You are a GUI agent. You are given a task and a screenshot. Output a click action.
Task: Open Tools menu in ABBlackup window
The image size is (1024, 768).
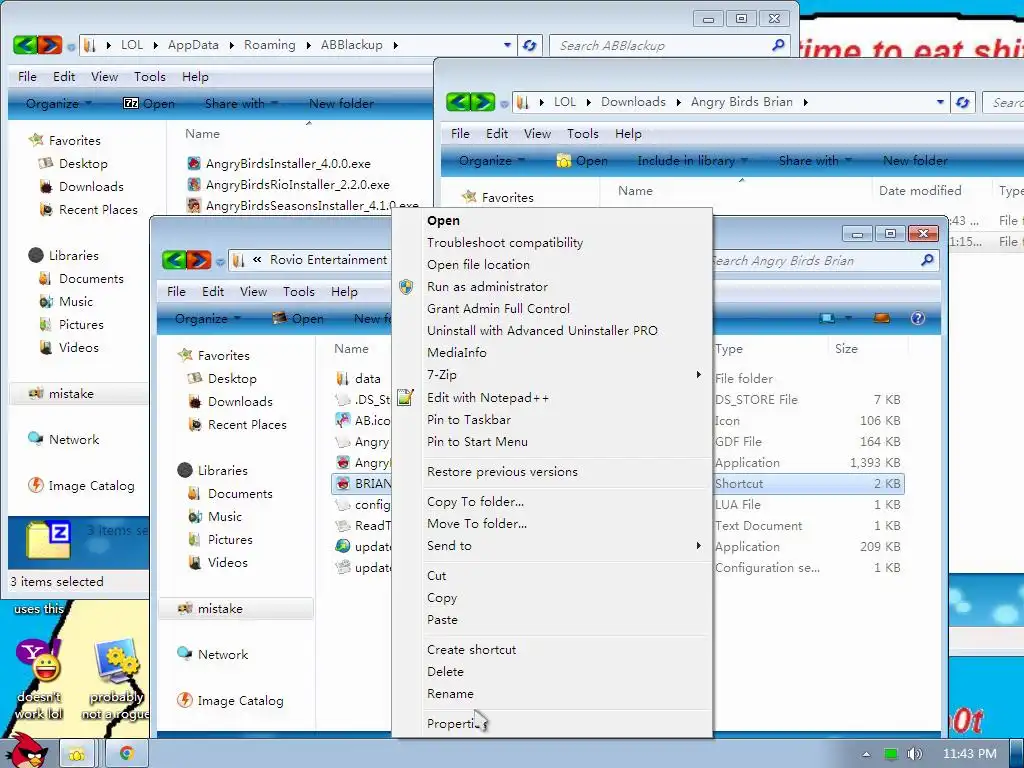[x=150, y=77]
